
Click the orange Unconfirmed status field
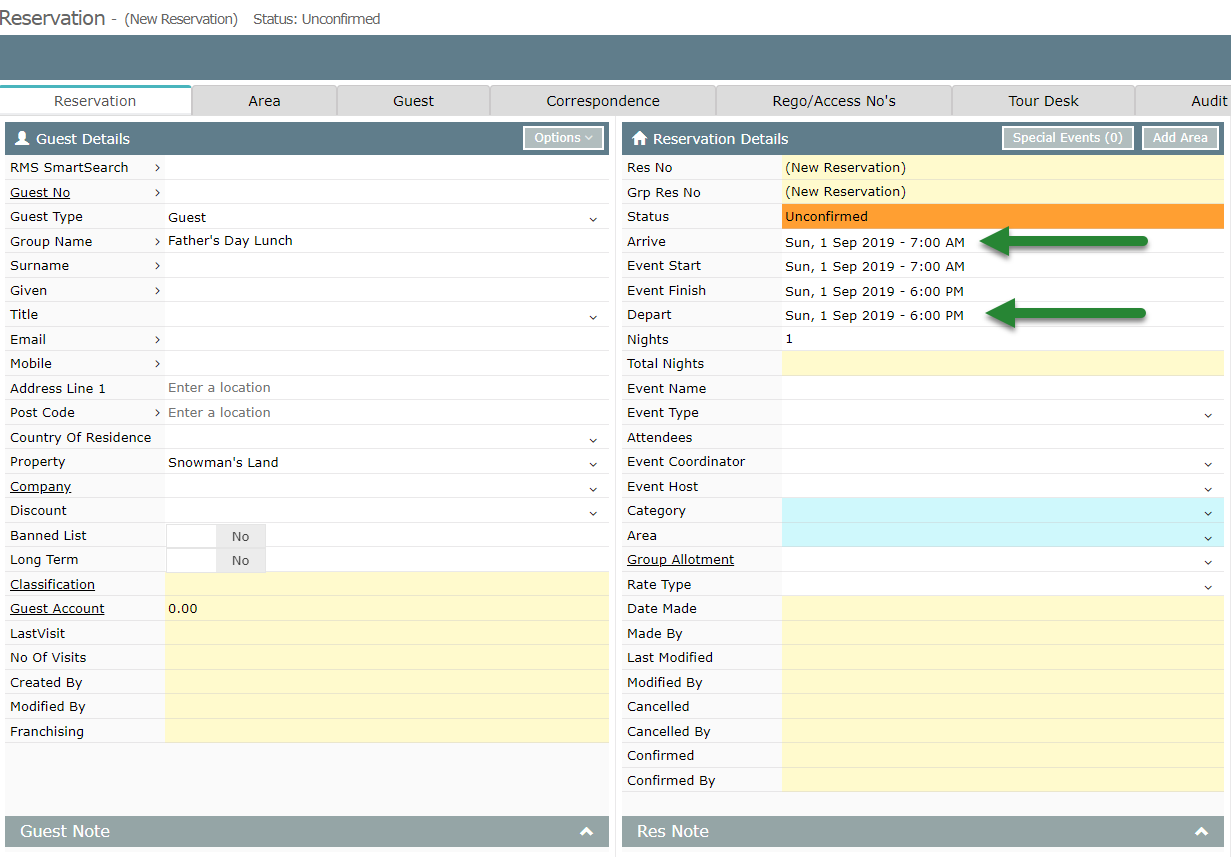coord(1003,217)
